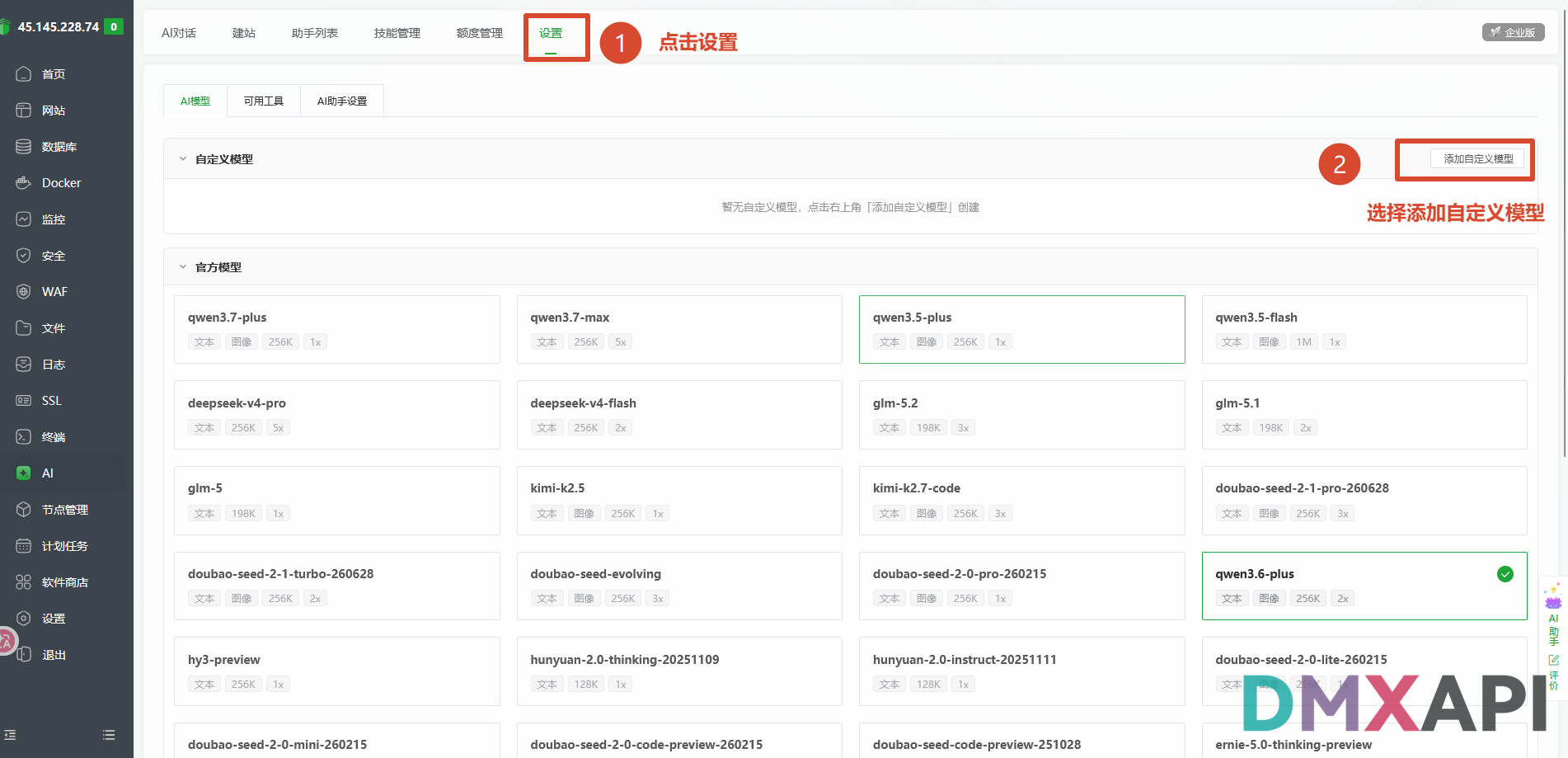Collapse the official models section chevron

coord(183,267)
